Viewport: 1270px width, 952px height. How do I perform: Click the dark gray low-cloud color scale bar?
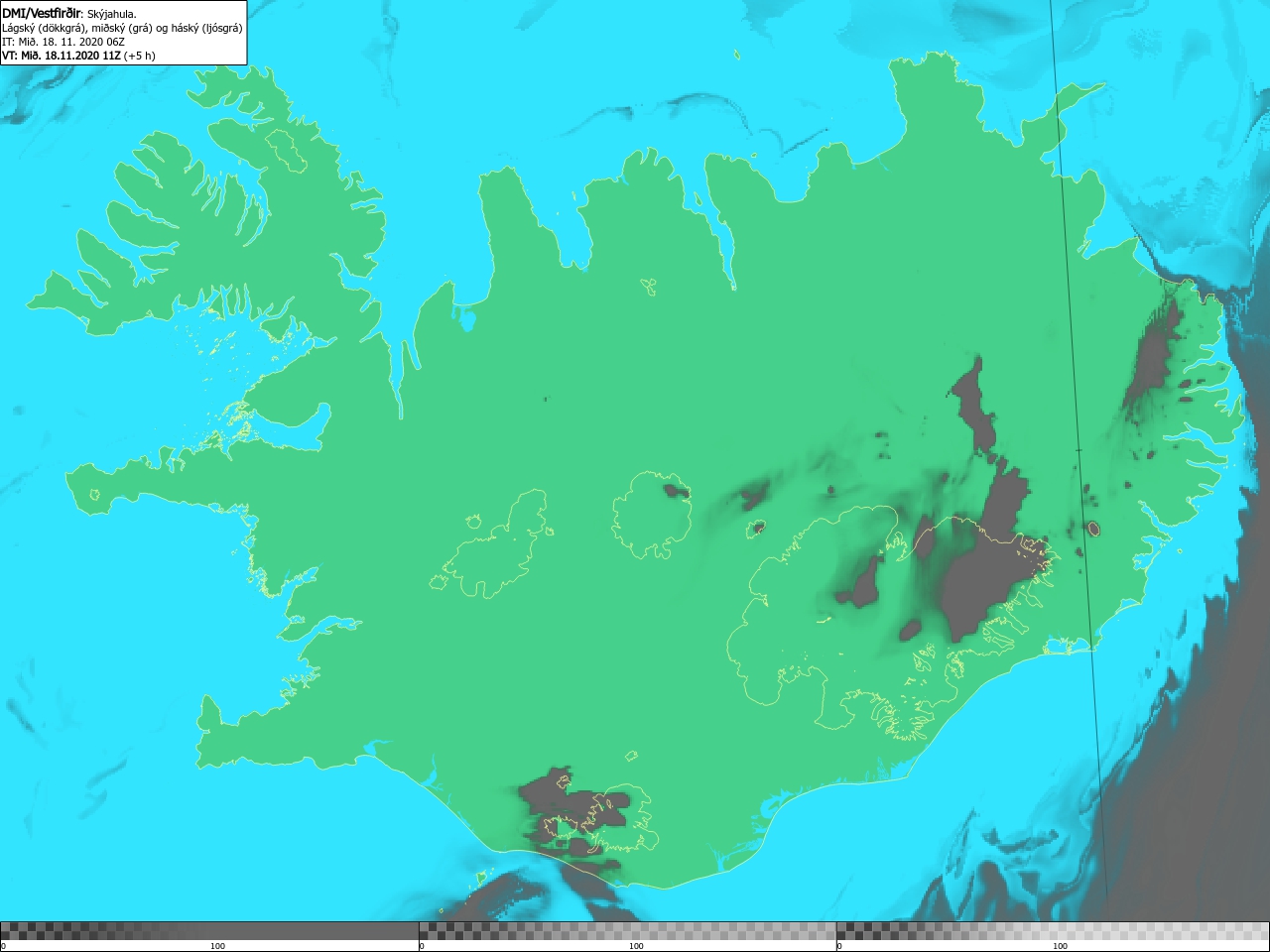pos(209,931)
